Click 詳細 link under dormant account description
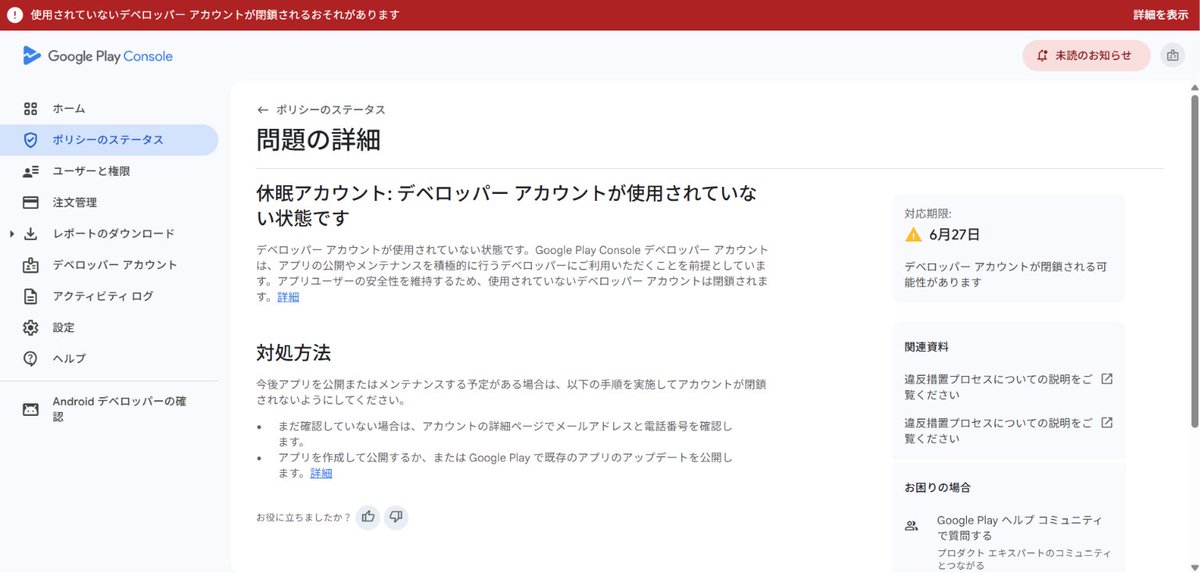Viewport: 1200px width, 573px height. click(x=288, y=297)
